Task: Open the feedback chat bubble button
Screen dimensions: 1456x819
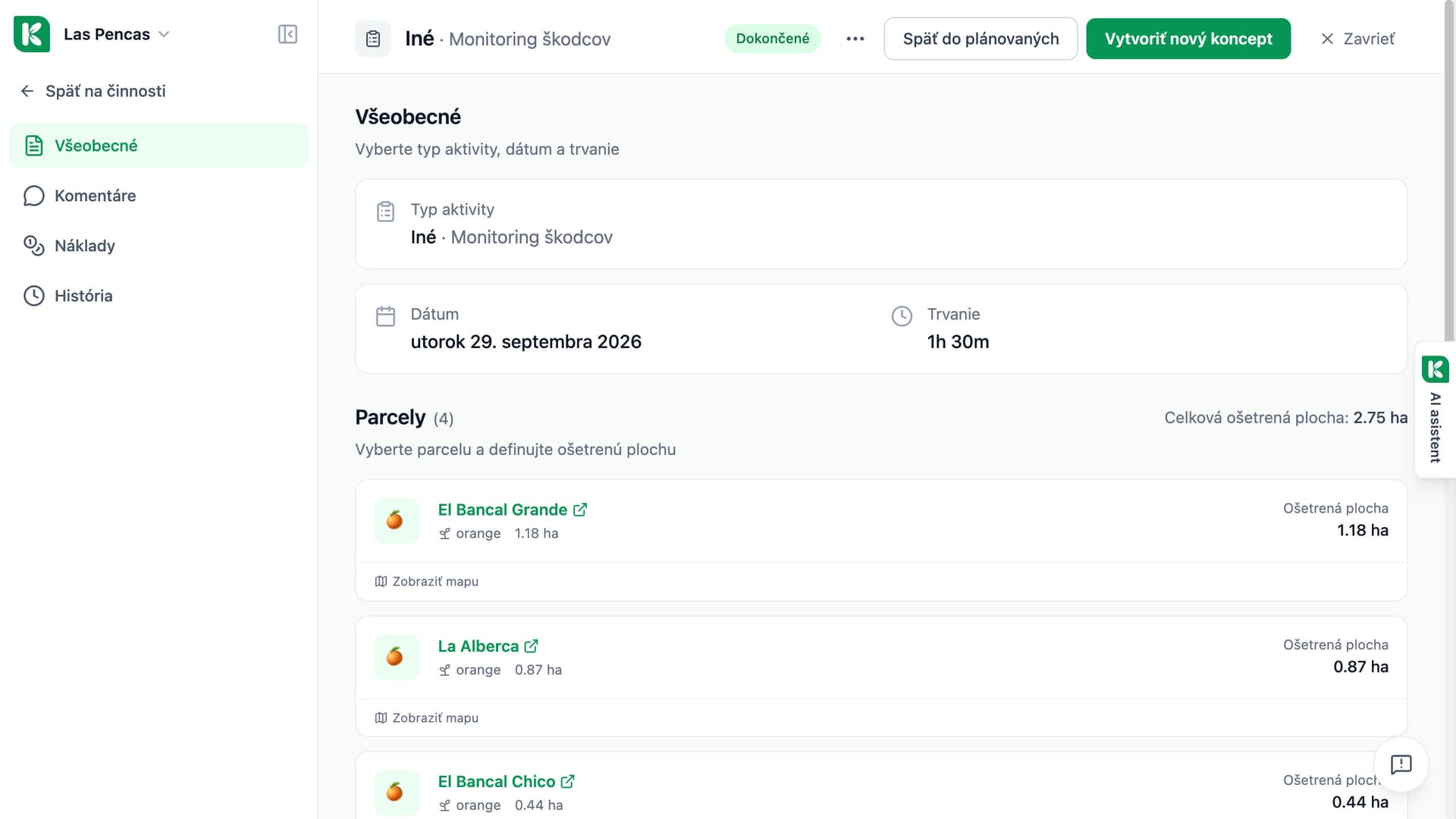Action: (1401, 764)
